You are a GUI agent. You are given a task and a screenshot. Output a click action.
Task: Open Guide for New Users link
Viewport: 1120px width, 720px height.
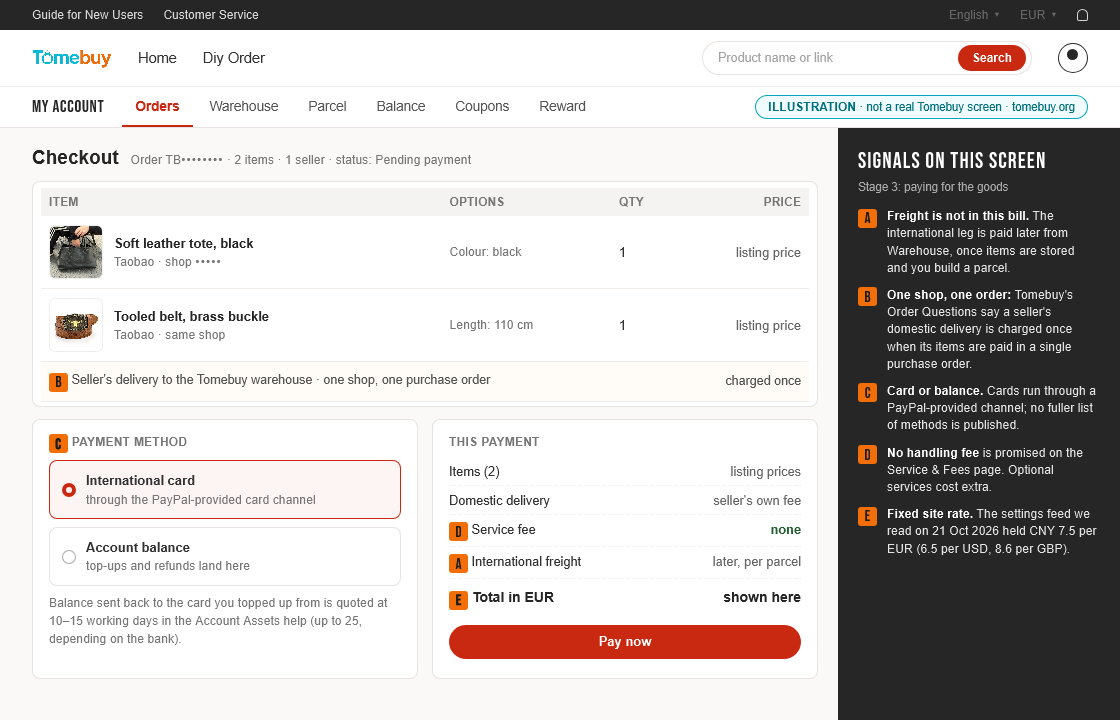87,15
